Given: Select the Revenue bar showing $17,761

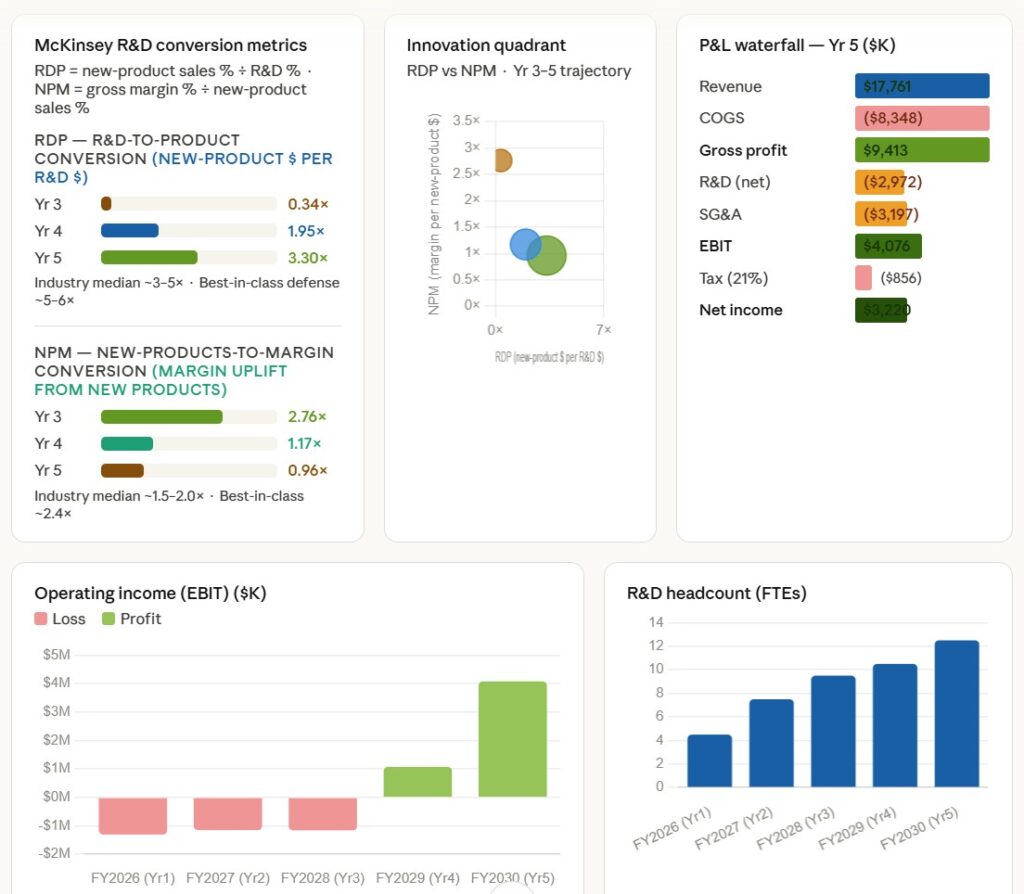Looking at the screenshot, I should click(922, 86).
